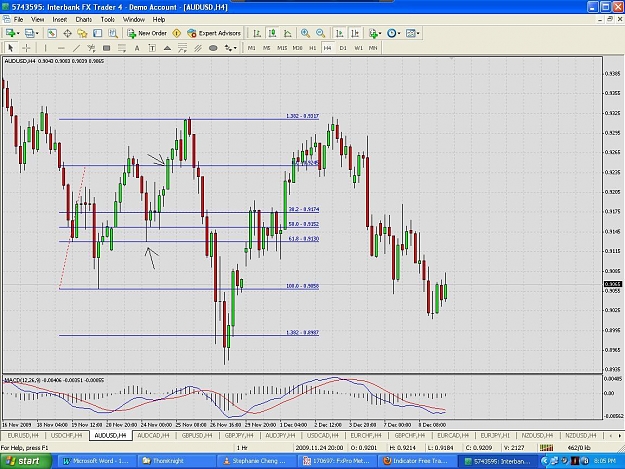Screen dimensions: 625x469
Task: Open the File menu
Action: (18, 19)
